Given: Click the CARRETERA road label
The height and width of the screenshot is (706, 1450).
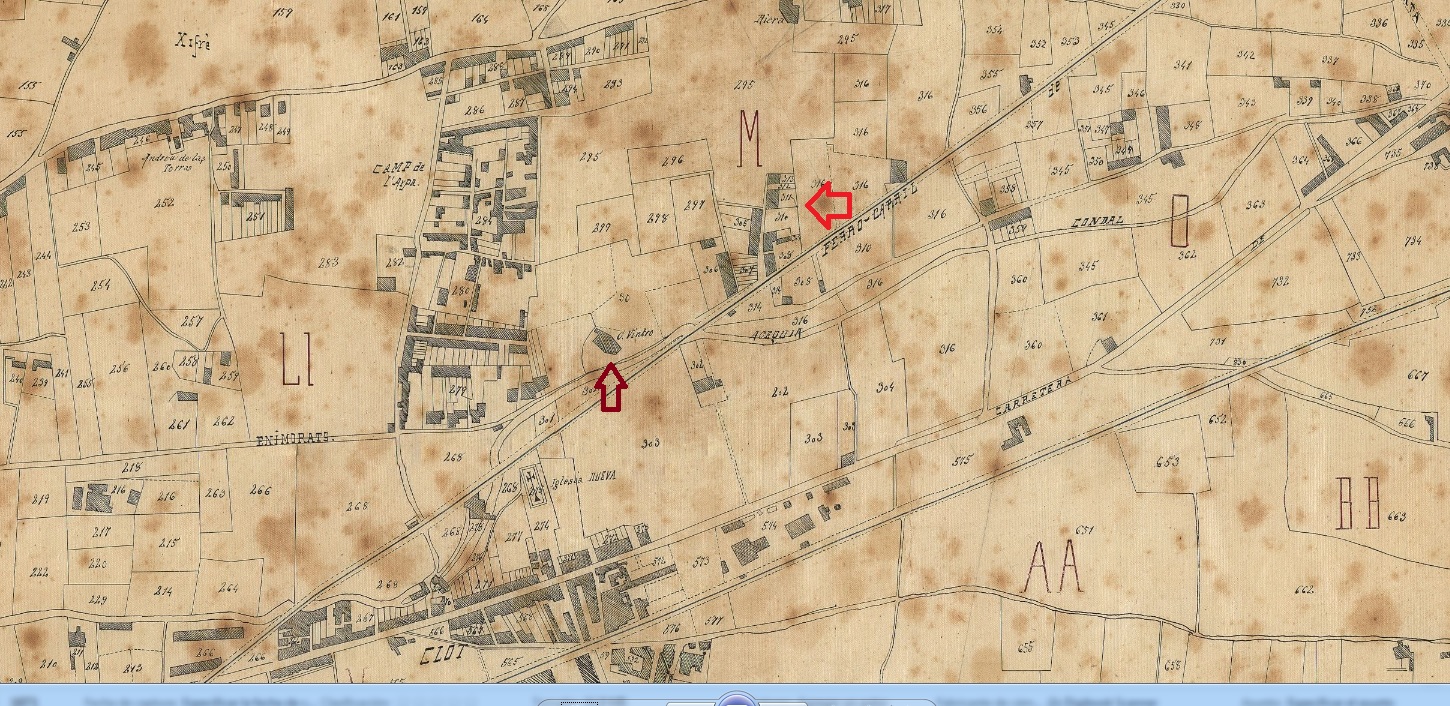Looking at the screenshot, I should click(1033, 397).
